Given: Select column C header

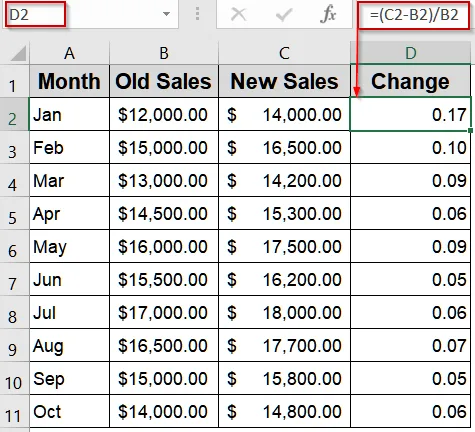Looking at the screenshot, I should (x=284, y=53).
